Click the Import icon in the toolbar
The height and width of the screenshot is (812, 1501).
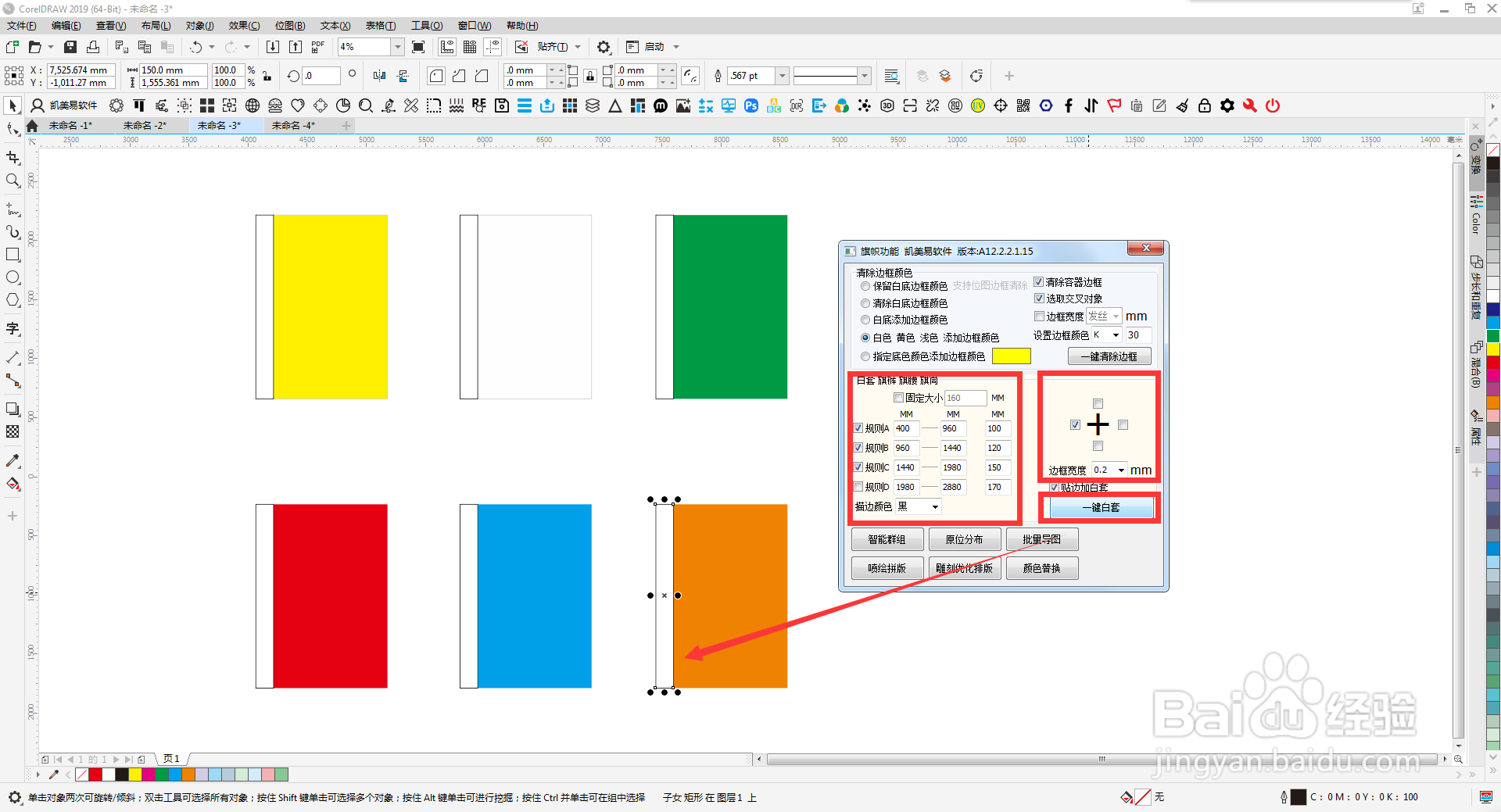(x=273, y=47)
